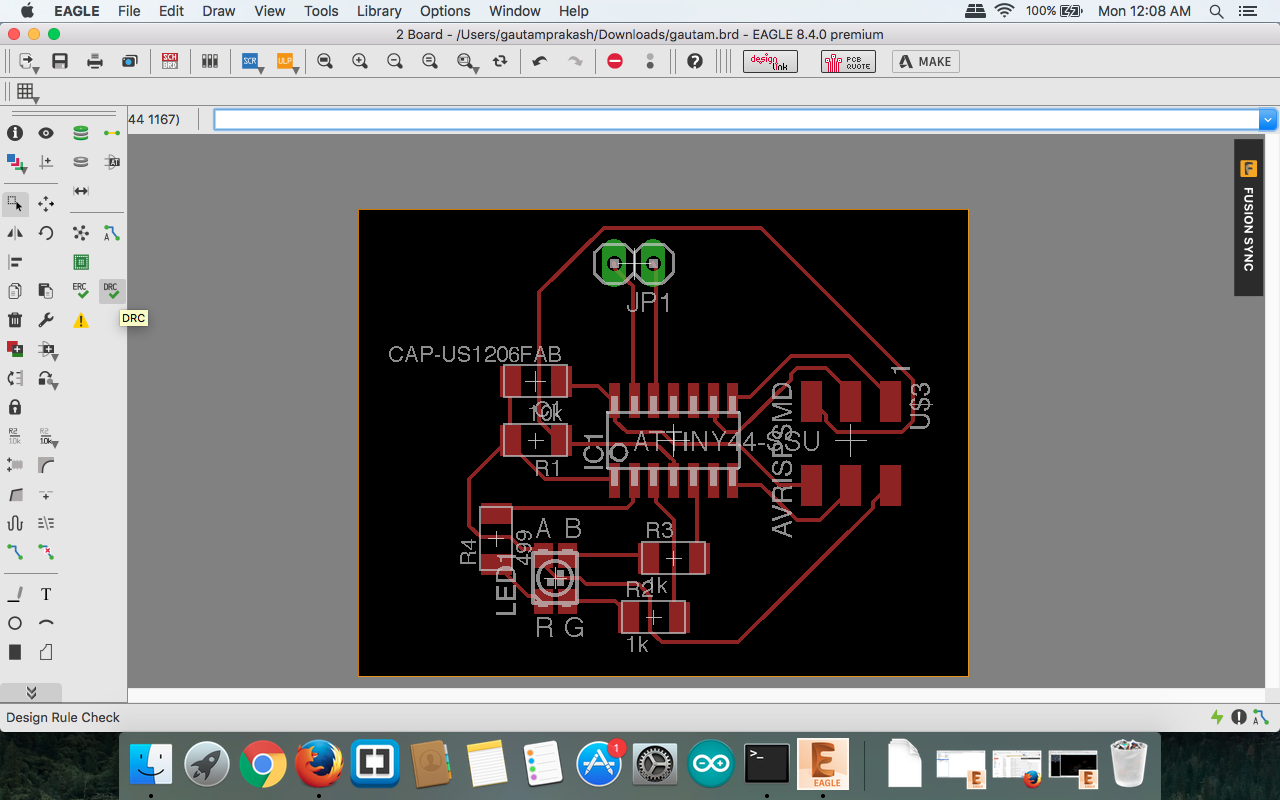Select the Copy tool
The width and height of the screenshot is (1280, 800).
15,291
